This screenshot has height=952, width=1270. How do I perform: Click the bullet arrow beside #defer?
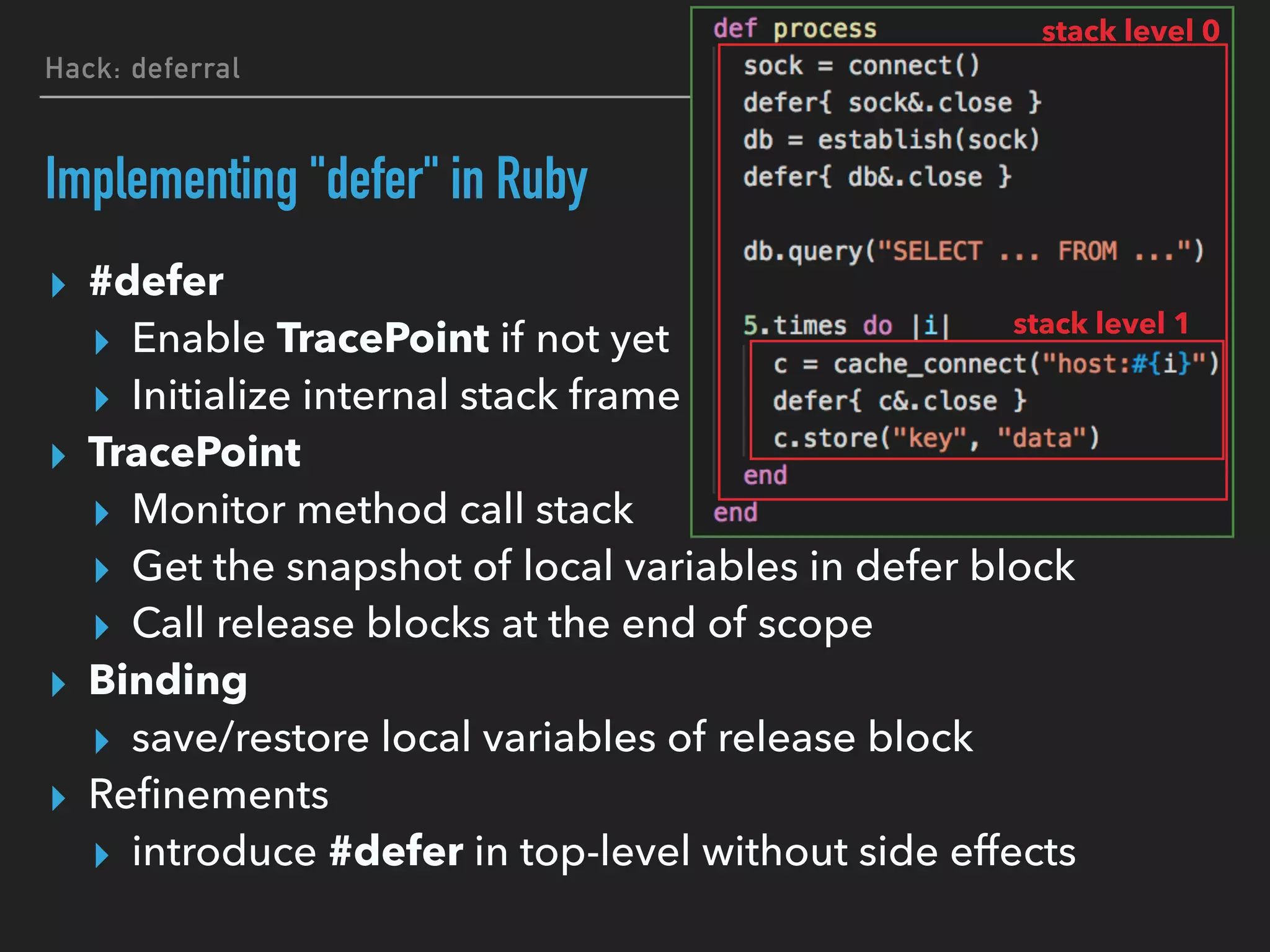click(58, 285)
